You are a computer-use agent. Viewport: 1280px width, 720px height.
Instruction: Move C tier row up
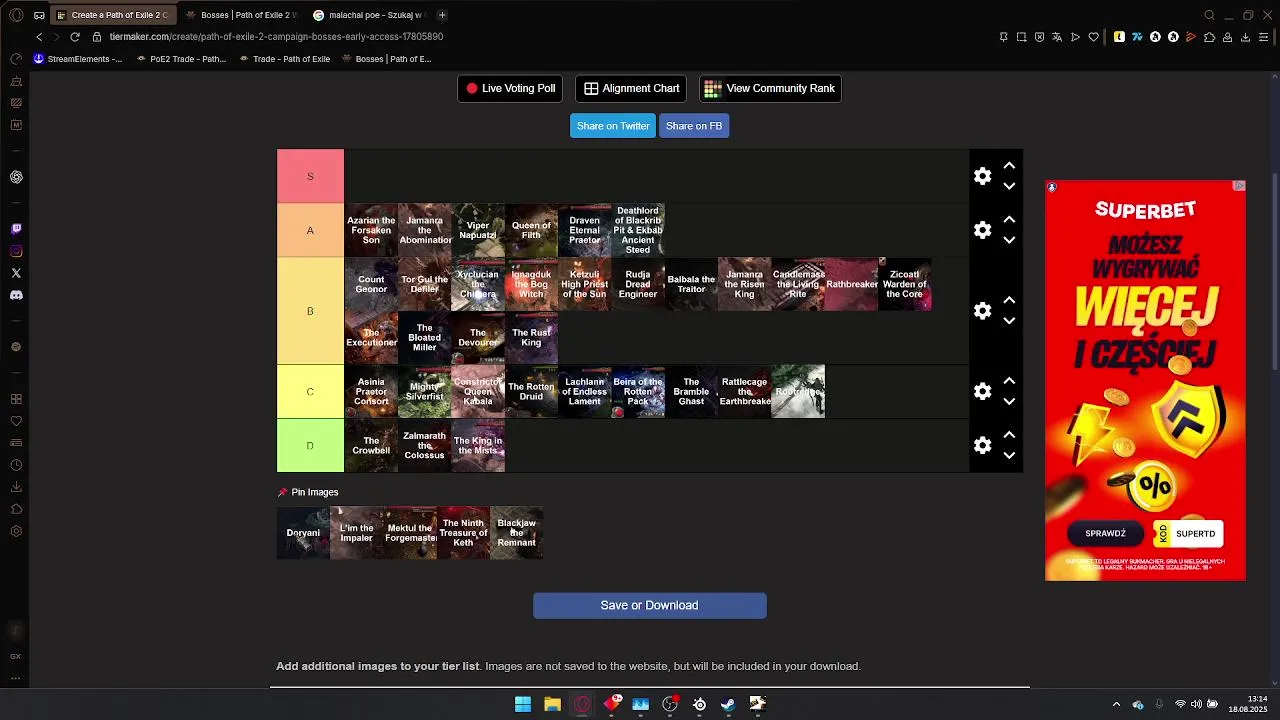1009,381
